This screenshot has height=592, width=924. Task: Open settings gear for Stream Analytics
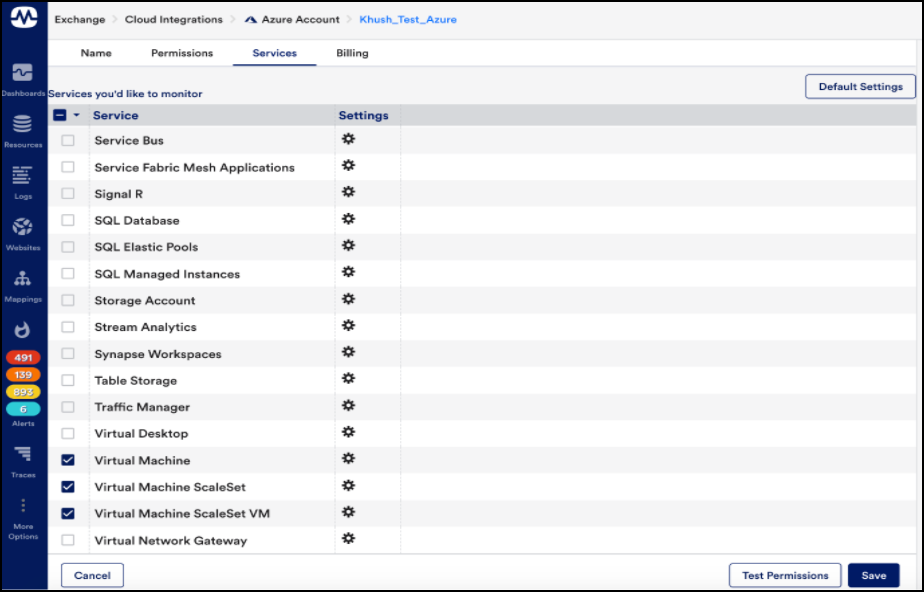click(x=348, y=326)
